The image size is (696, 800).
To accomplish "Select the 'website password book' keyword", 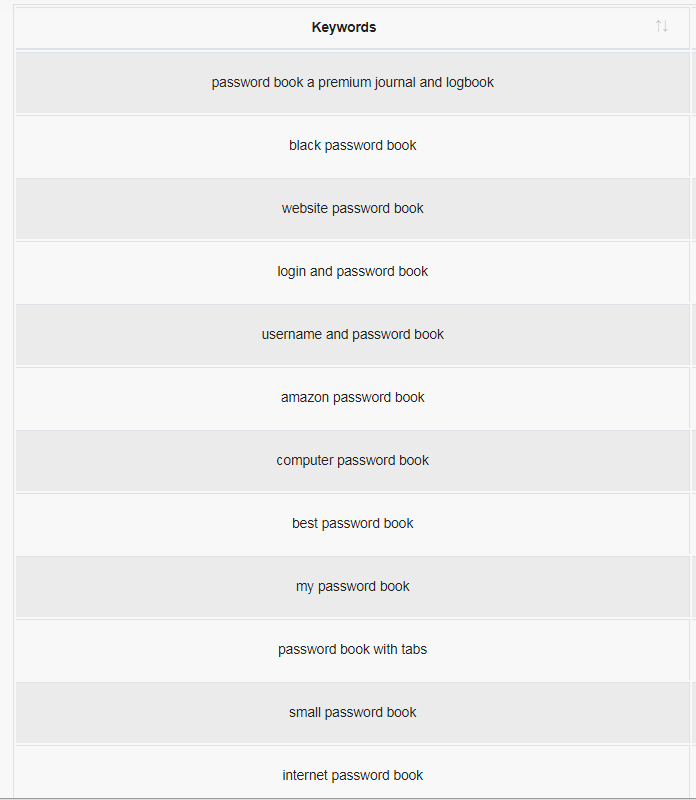I will 352,208.
